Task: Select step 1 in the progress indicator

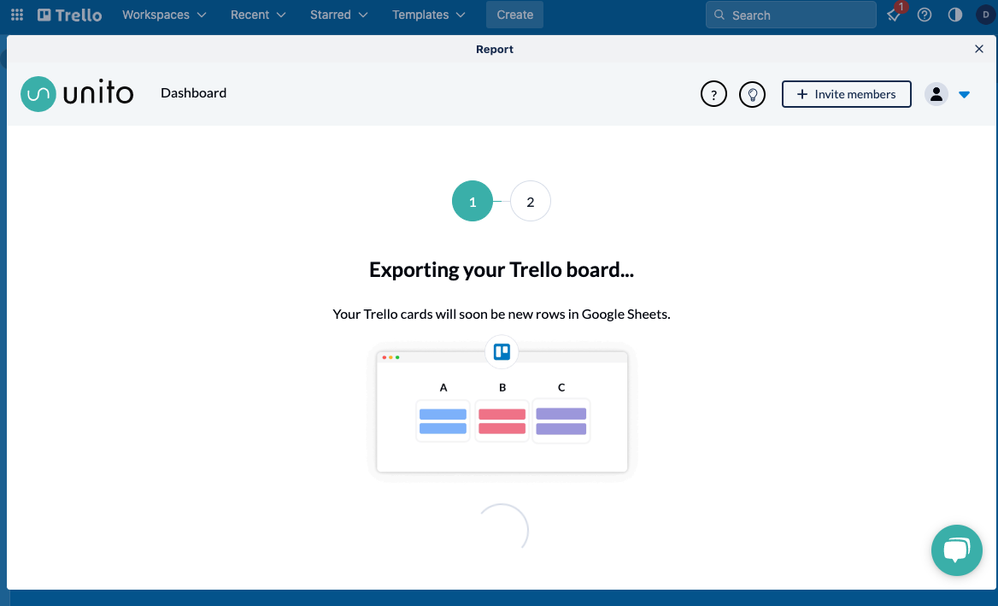Action: 472,201
